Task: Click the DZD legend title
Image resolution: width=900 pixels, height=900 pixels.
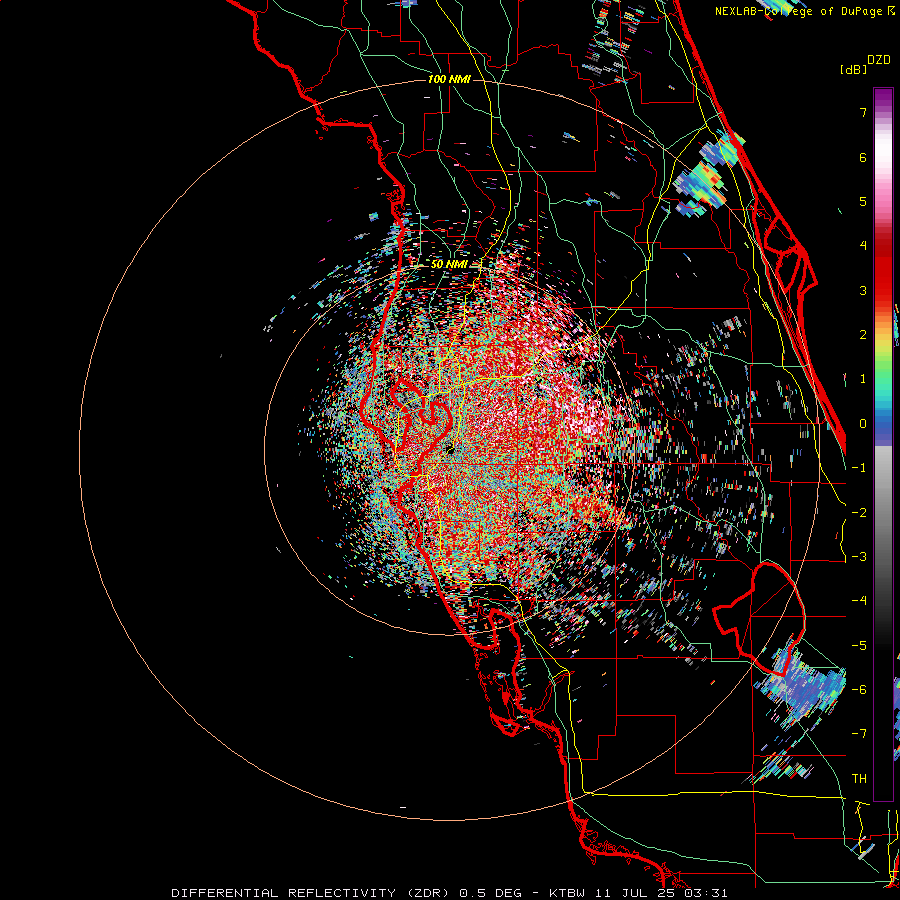Action: click(879, 60)
